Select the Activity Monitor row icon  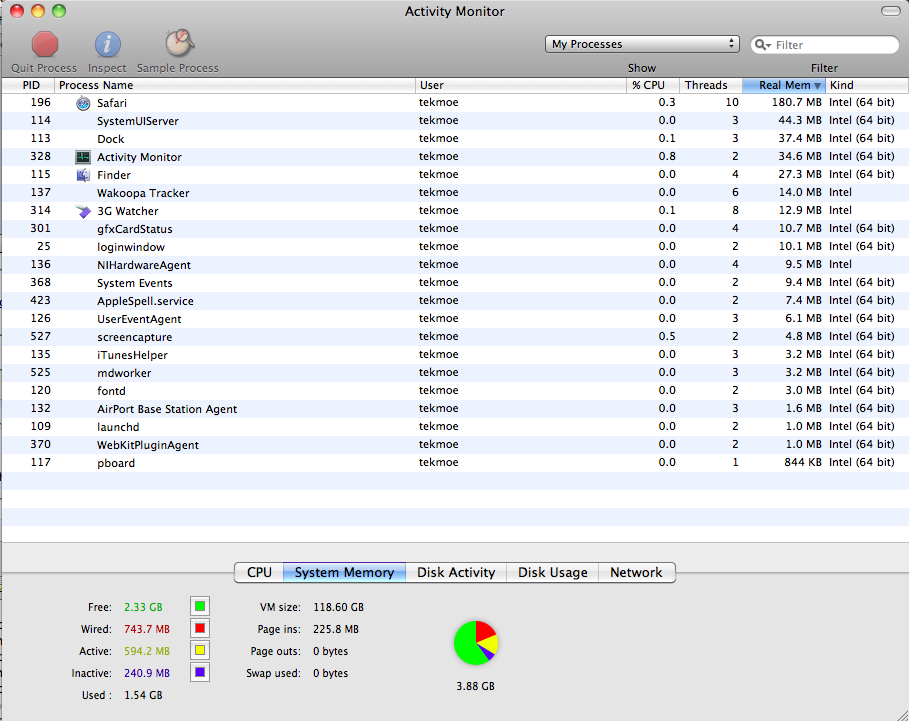(x=83, y=157)
